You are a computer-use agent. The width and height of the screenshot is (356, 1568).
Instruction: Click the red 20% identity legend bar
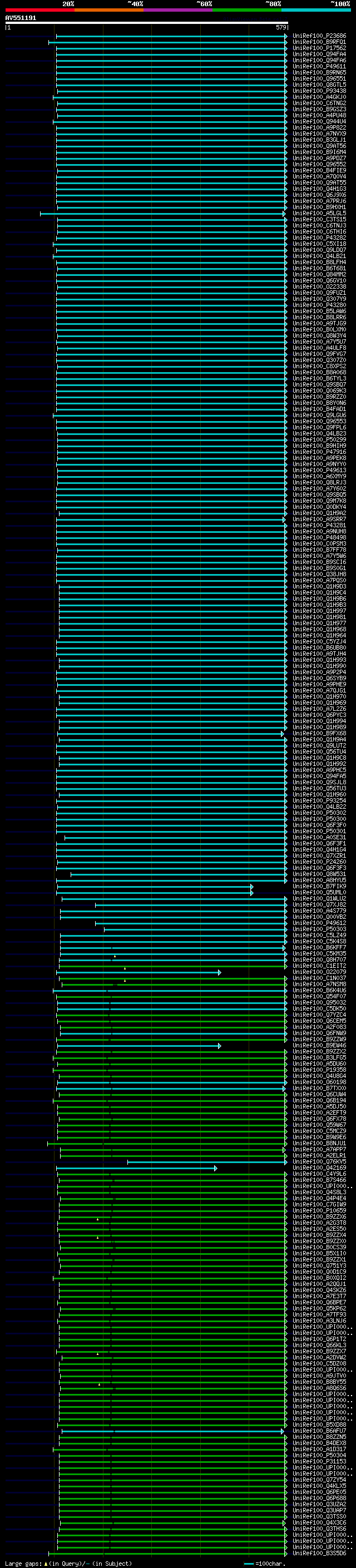(x=39, y=10)
